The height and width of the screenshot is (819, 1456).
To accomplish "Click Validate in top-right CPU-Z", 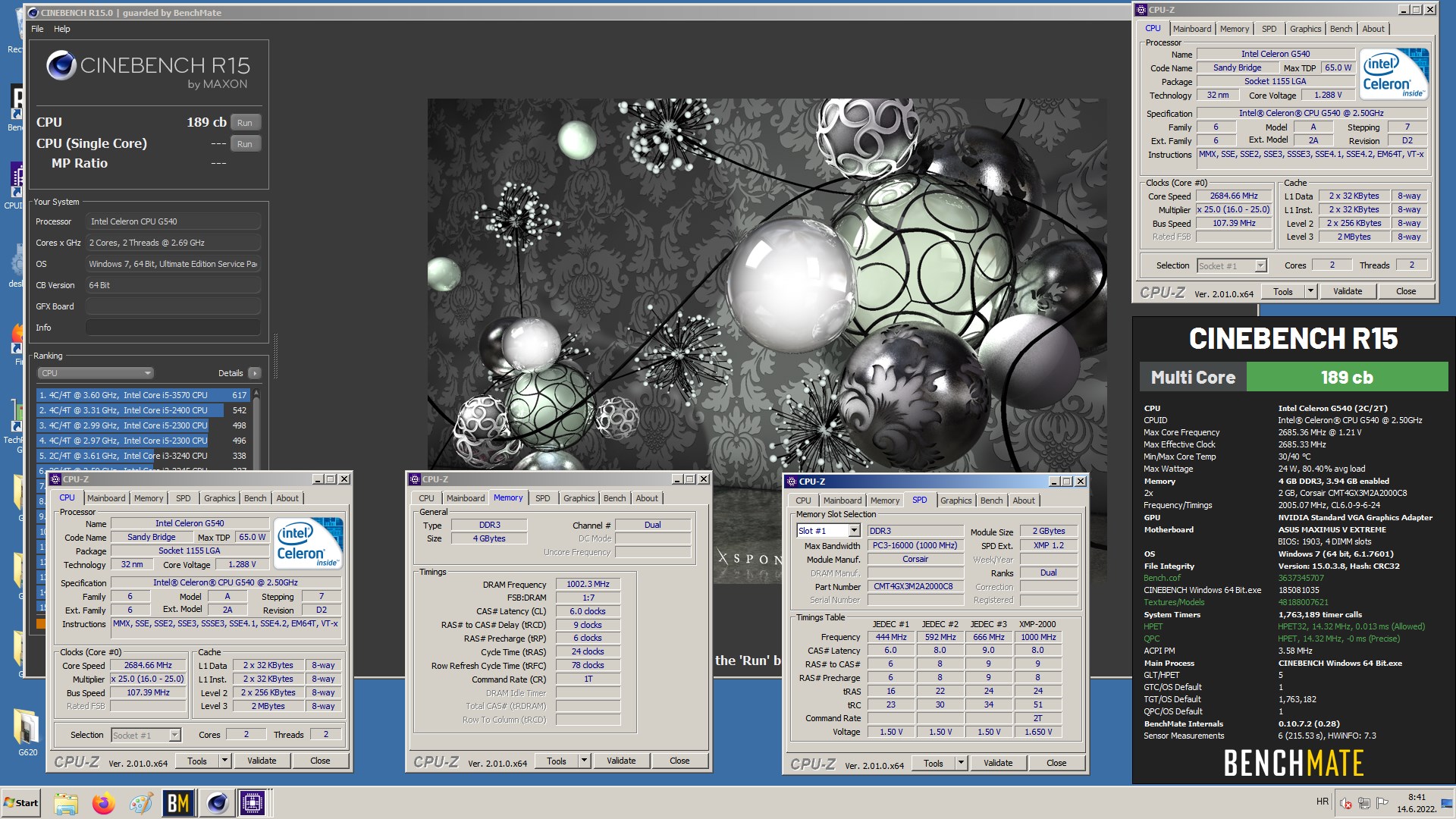I will pos(1348,291).
